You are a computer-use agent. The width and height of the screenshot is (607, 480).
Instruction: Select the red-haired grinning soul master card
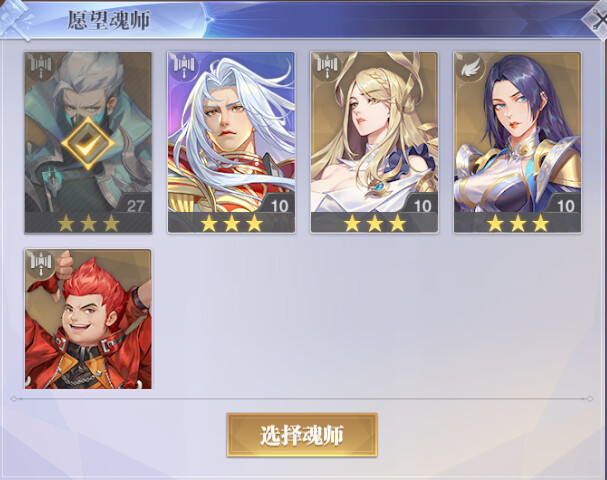pos(88,319)
